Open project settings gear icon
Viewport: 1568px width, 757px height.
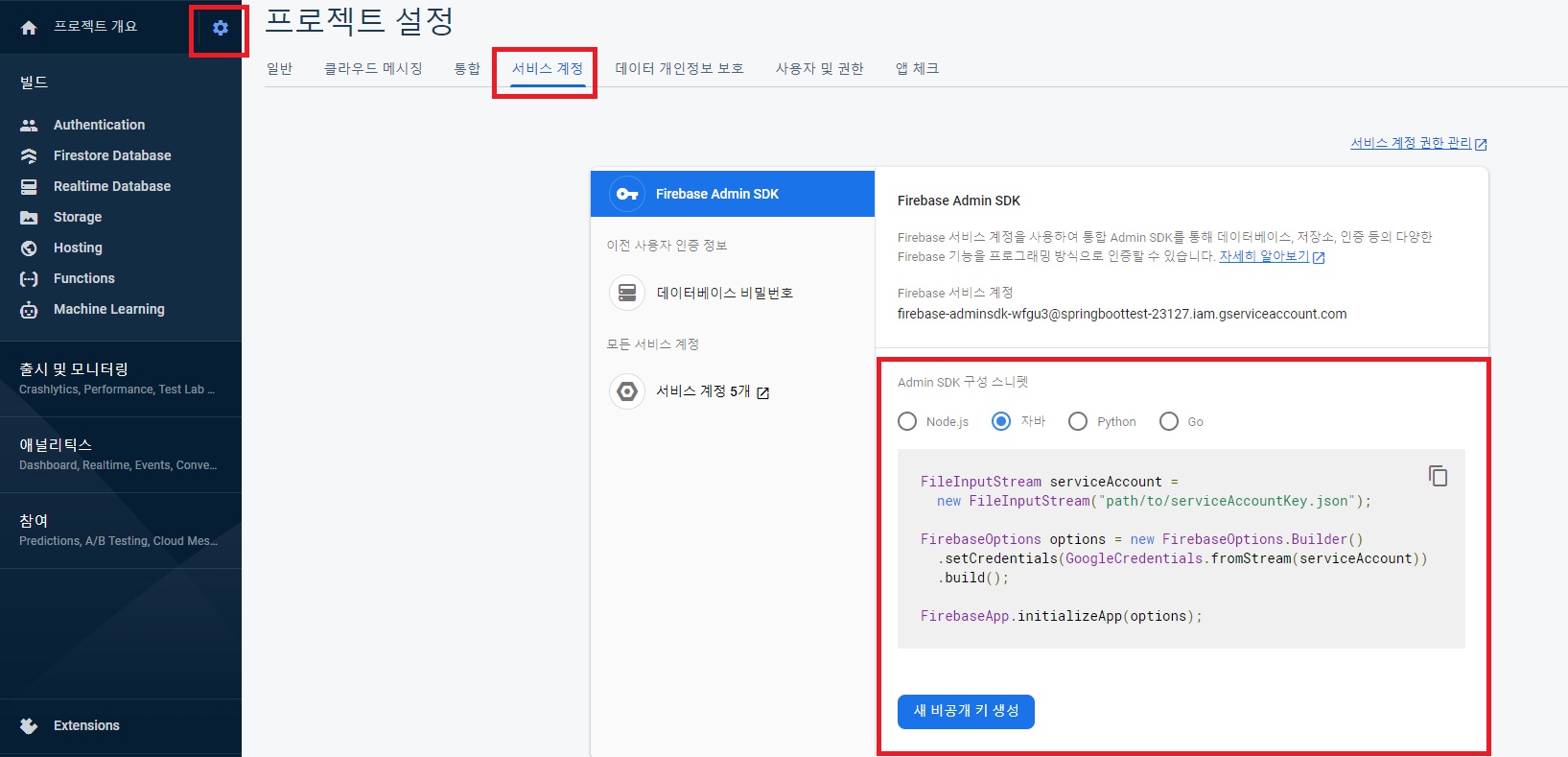(221, 28)
